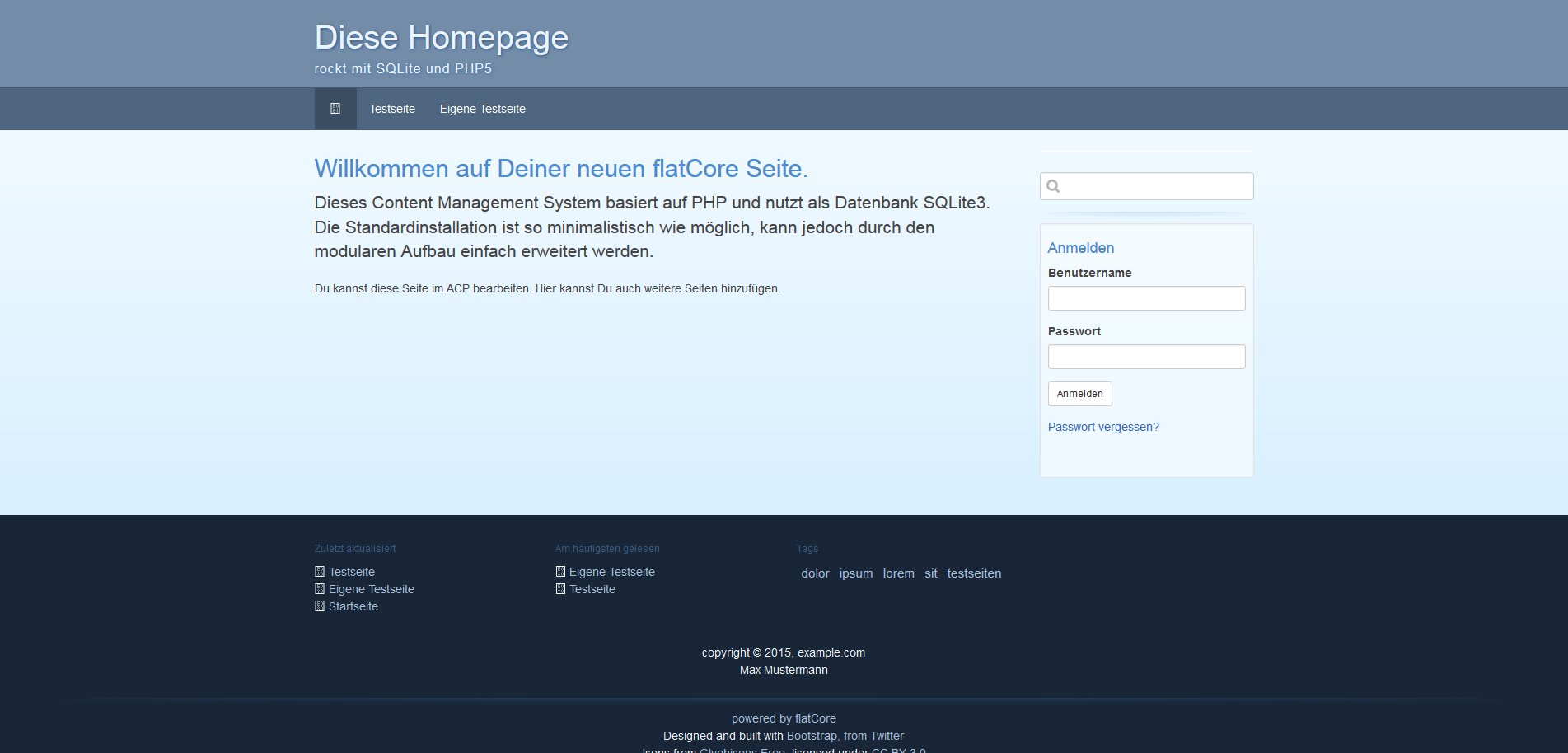Screen dimensions: 1568x753
Task: Select the lorem tag
Action: [898, 573]
